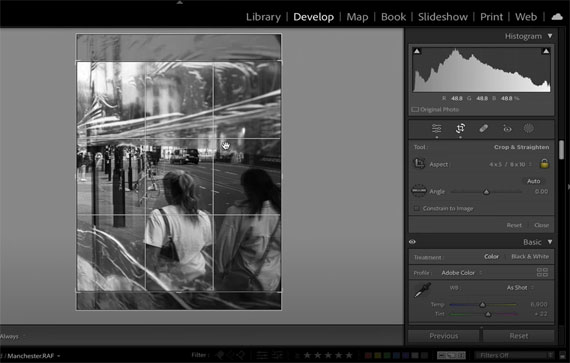Click the Angle value 0.00 field
Screen dimensions: 570x363
541,191
